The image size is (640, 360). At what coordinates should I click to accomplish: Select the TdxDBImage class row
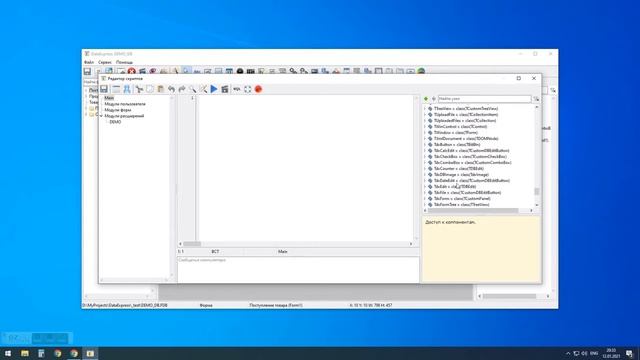461,175
